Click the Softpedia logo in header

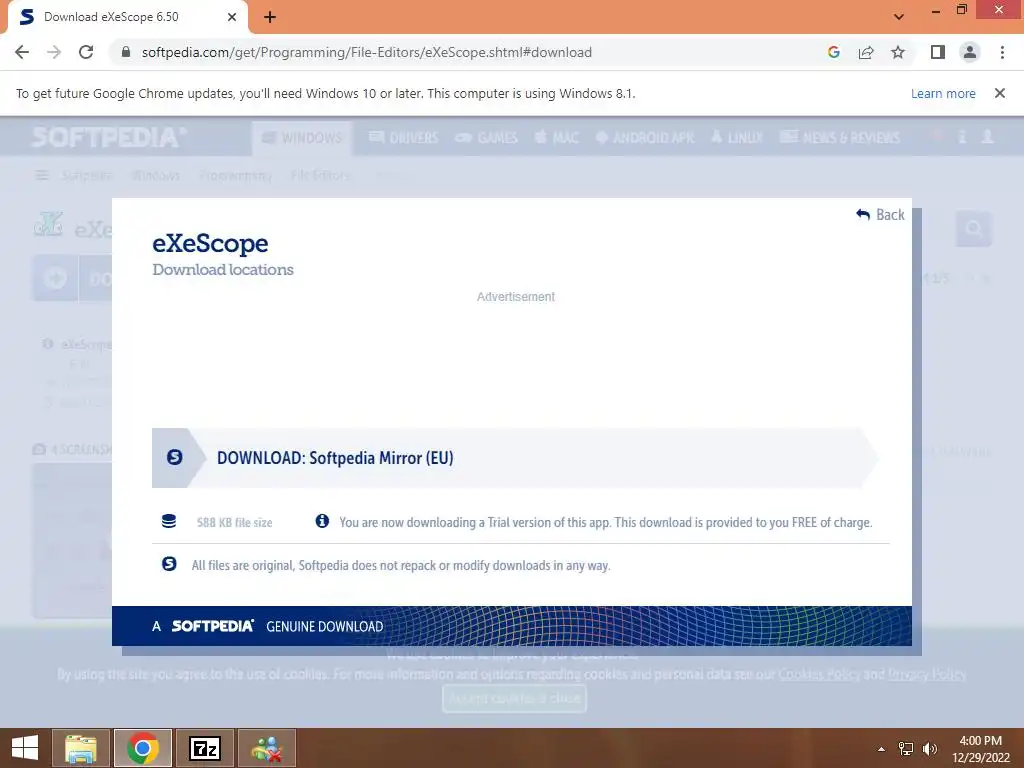coord(109,137)
